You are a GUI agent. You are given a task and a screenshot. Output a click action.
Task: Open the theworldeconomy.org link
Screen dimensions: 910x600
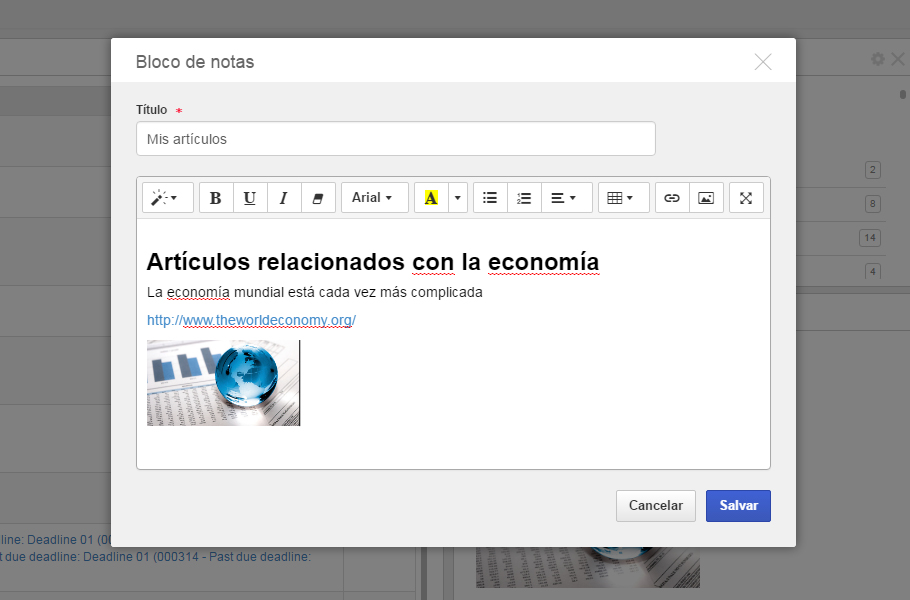click(251, 320)
